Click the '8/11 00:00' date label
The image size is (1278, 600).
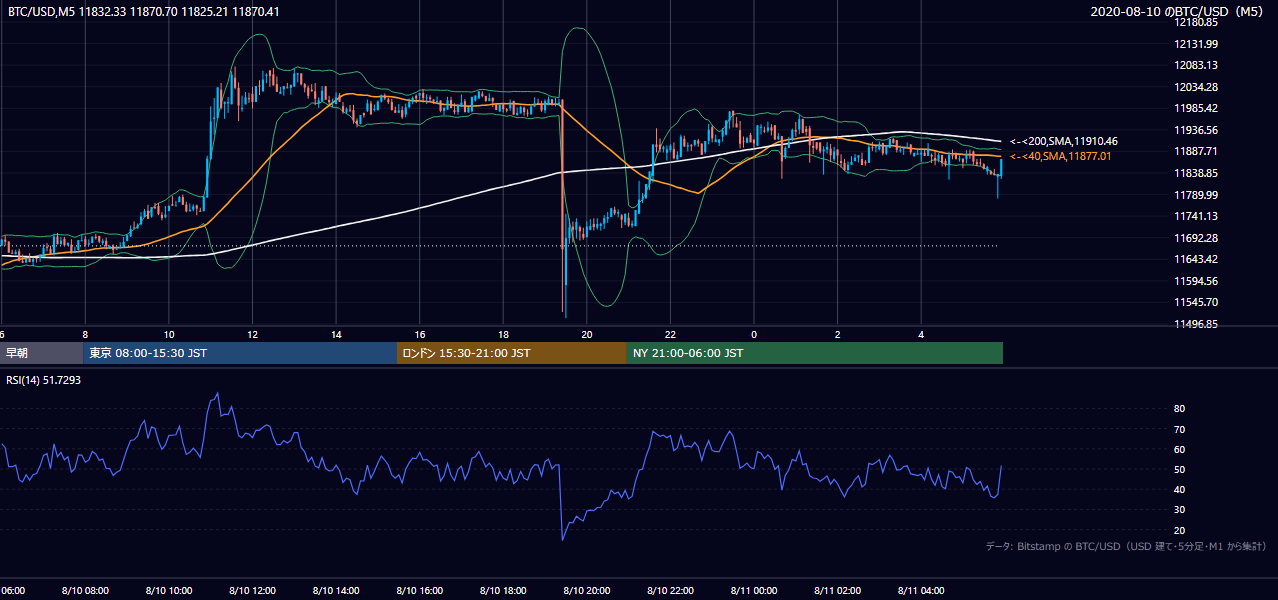754,590
